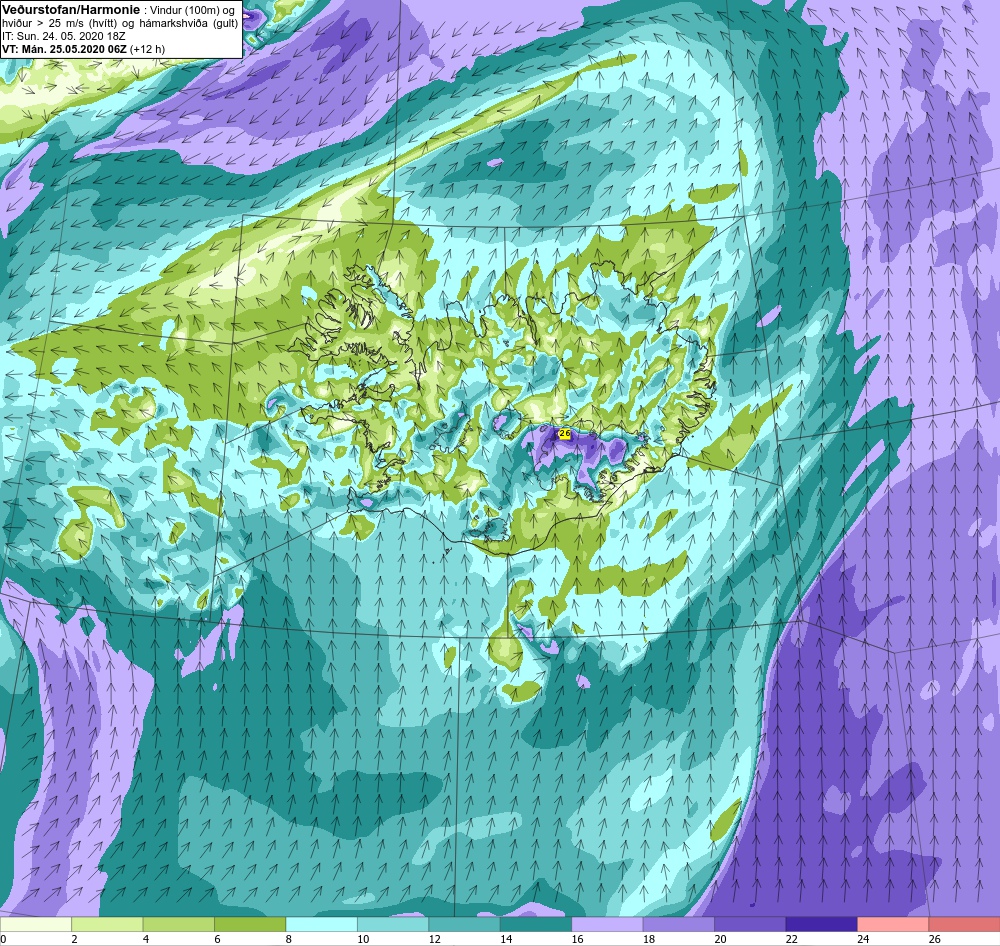
Task: Select the lavender 16–18 legend swatch
Action: pyautogui.click(x=607, y=924)
